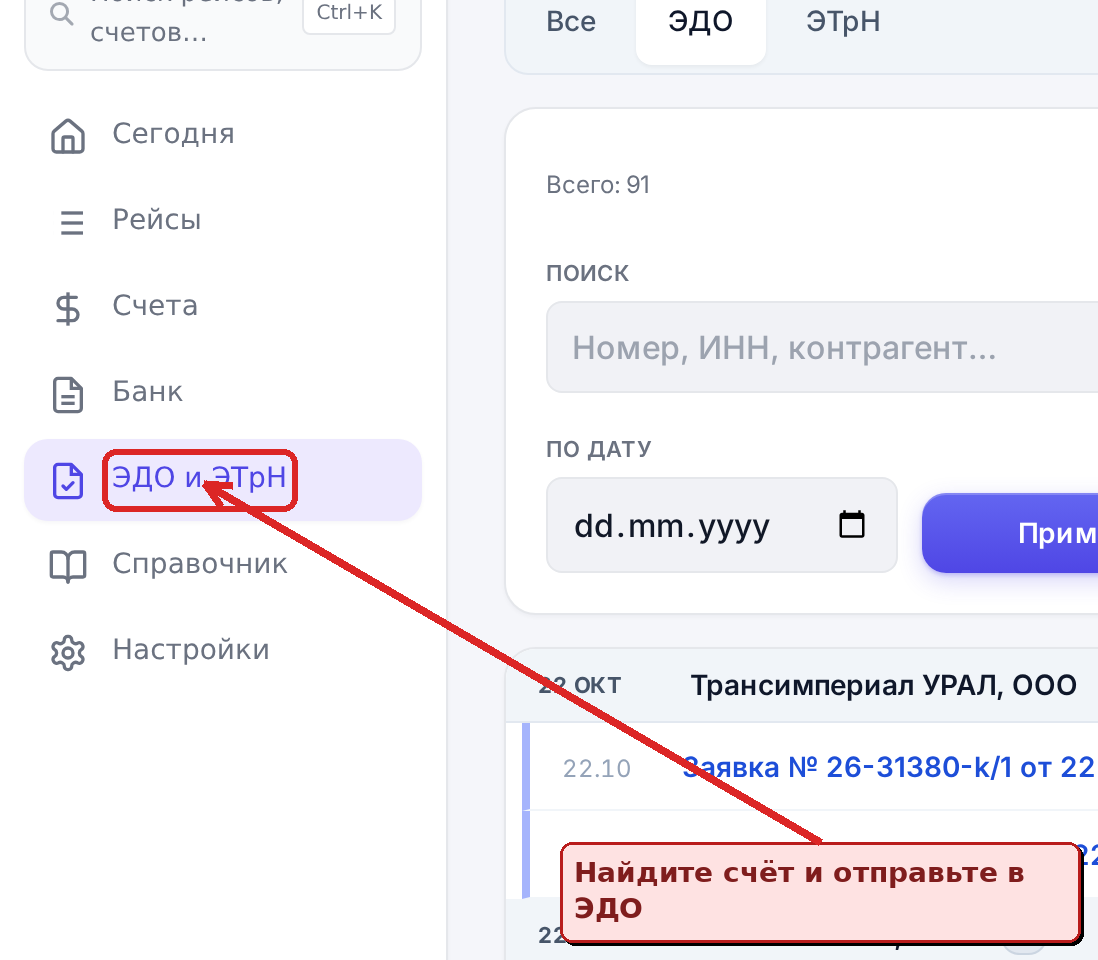Click the home icon next to Сегодня

coord(68,135)
